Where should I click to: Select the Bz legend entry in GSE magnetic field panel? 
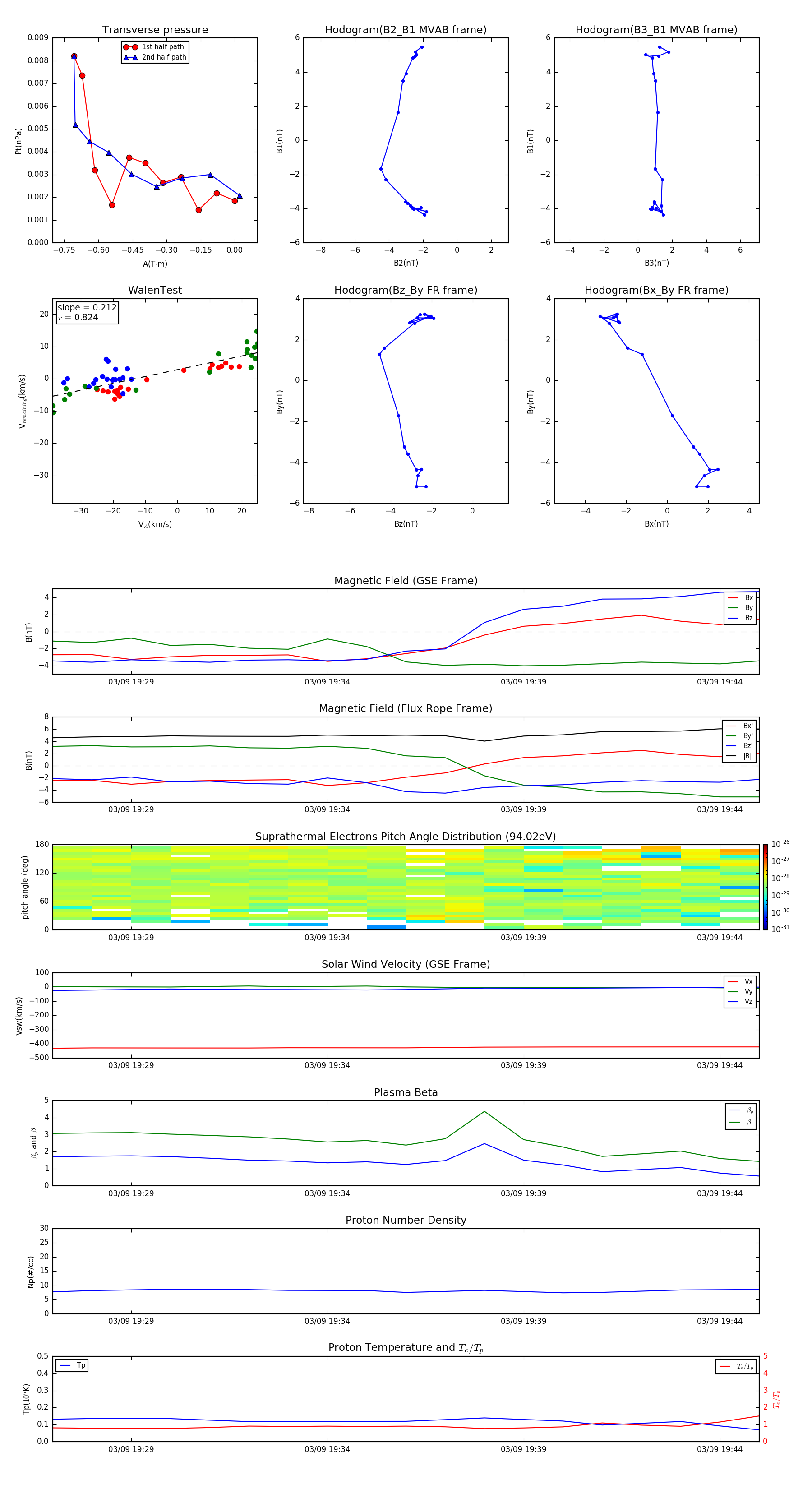point(740,618)
